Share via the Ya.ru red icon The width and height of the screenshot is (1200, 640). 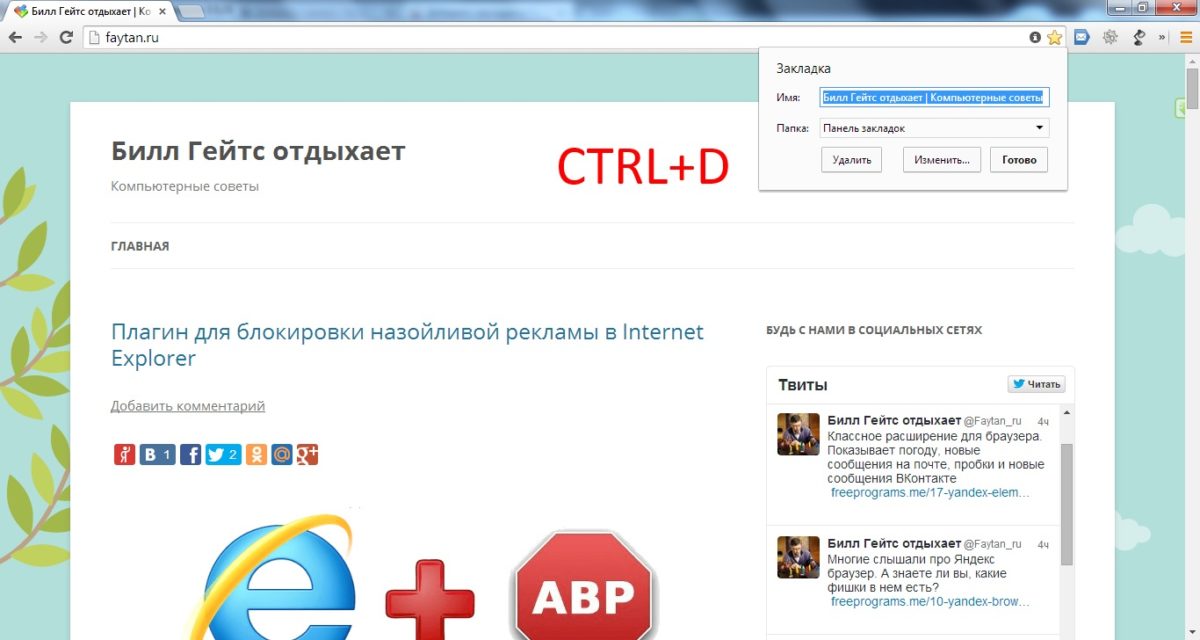coord(124,455)
